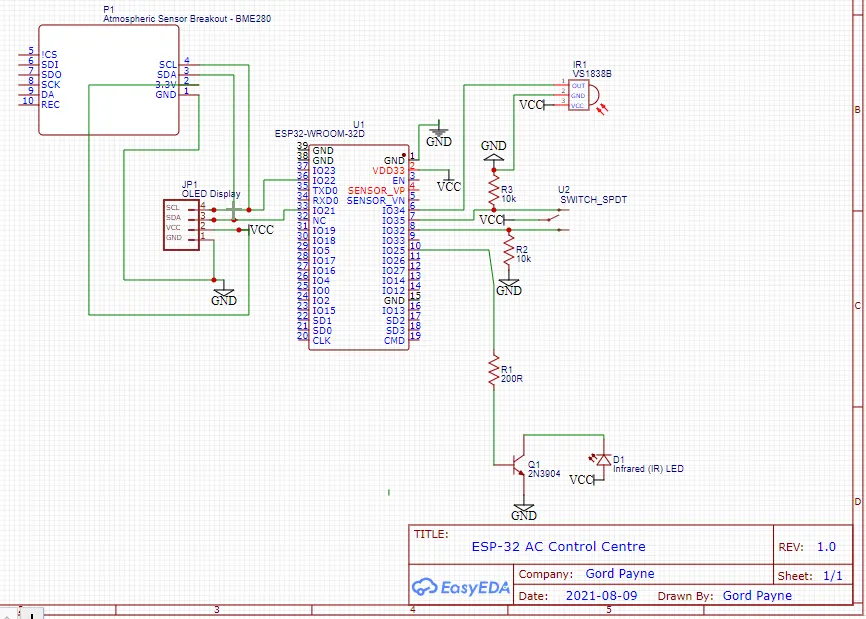Click the SCK pin label on BME280
The width and height of the screenshot is (866, 619).
coord(51,84)
